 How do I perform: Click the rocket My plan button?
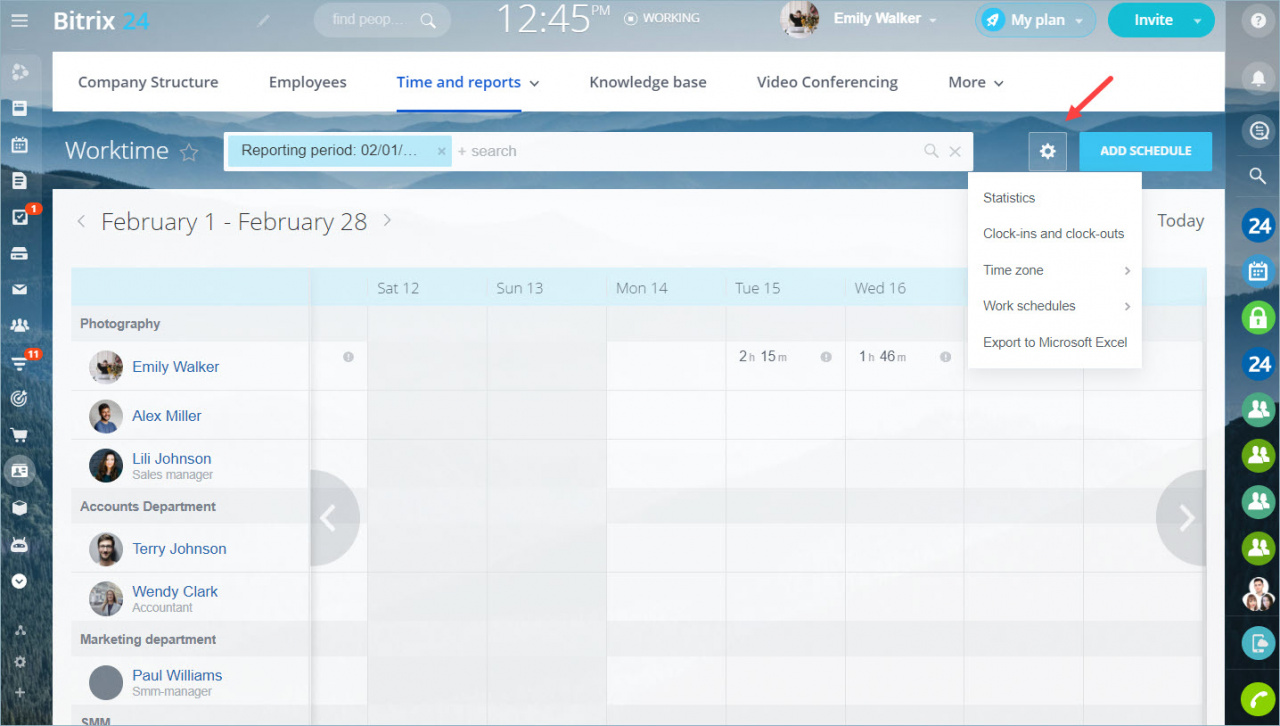tap(1035, 20)
